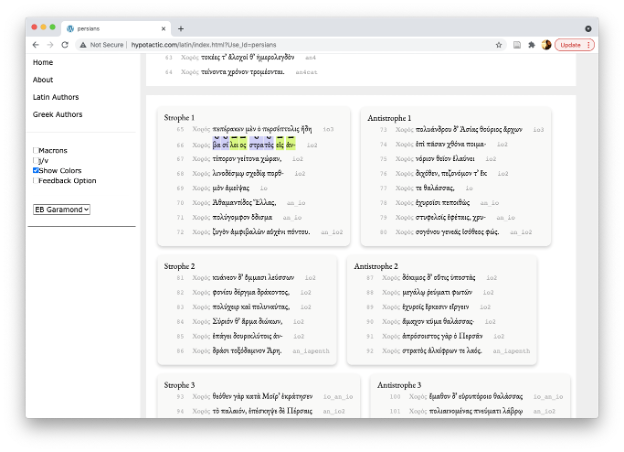Image resolution: width=624 pixels, height=452 pixels.
Task: Click line 87 text in Antistrophe 2
Action: (x=439, y=277)
